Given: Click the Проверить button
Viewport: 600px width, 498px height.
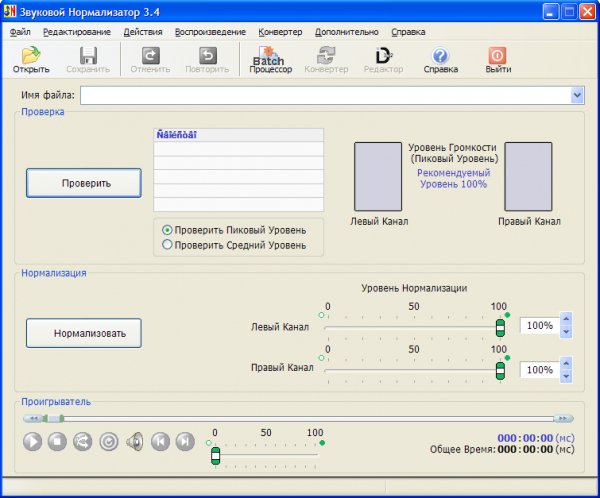Looking at the screenshot, I should [84, 183].
